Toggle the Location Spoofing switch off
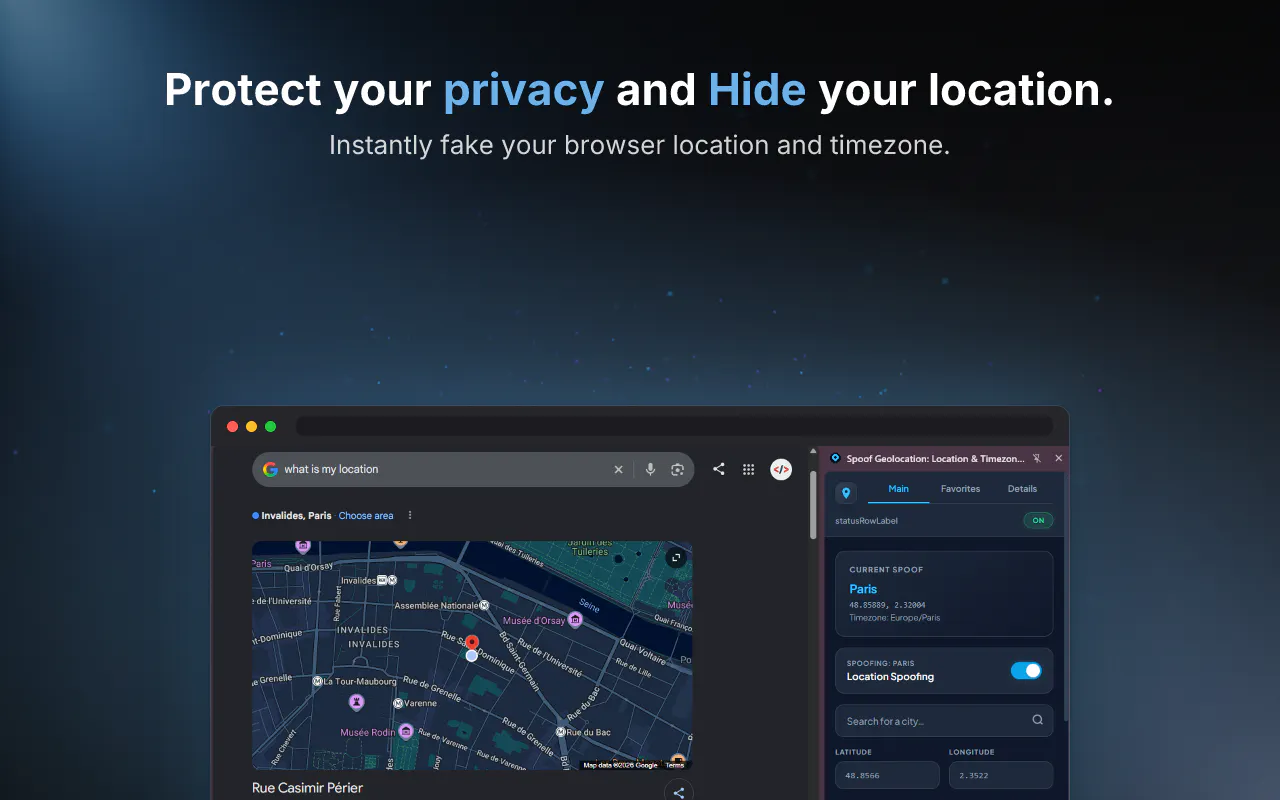The image size is (1280, 800). [x=1026, y=670]
